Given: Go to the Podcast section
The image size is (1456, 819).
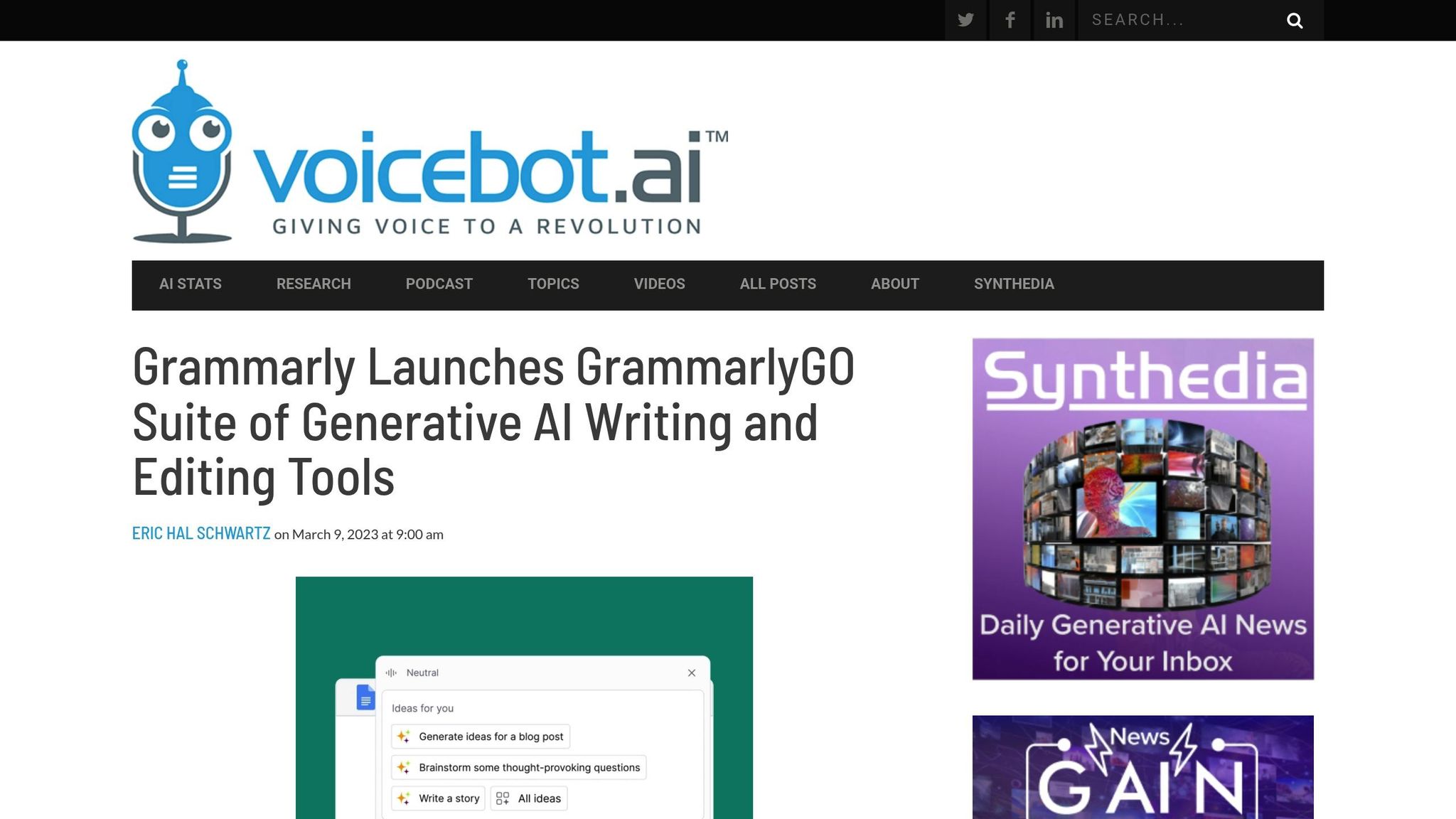Looking at the screenshot, I should [439, 284].
